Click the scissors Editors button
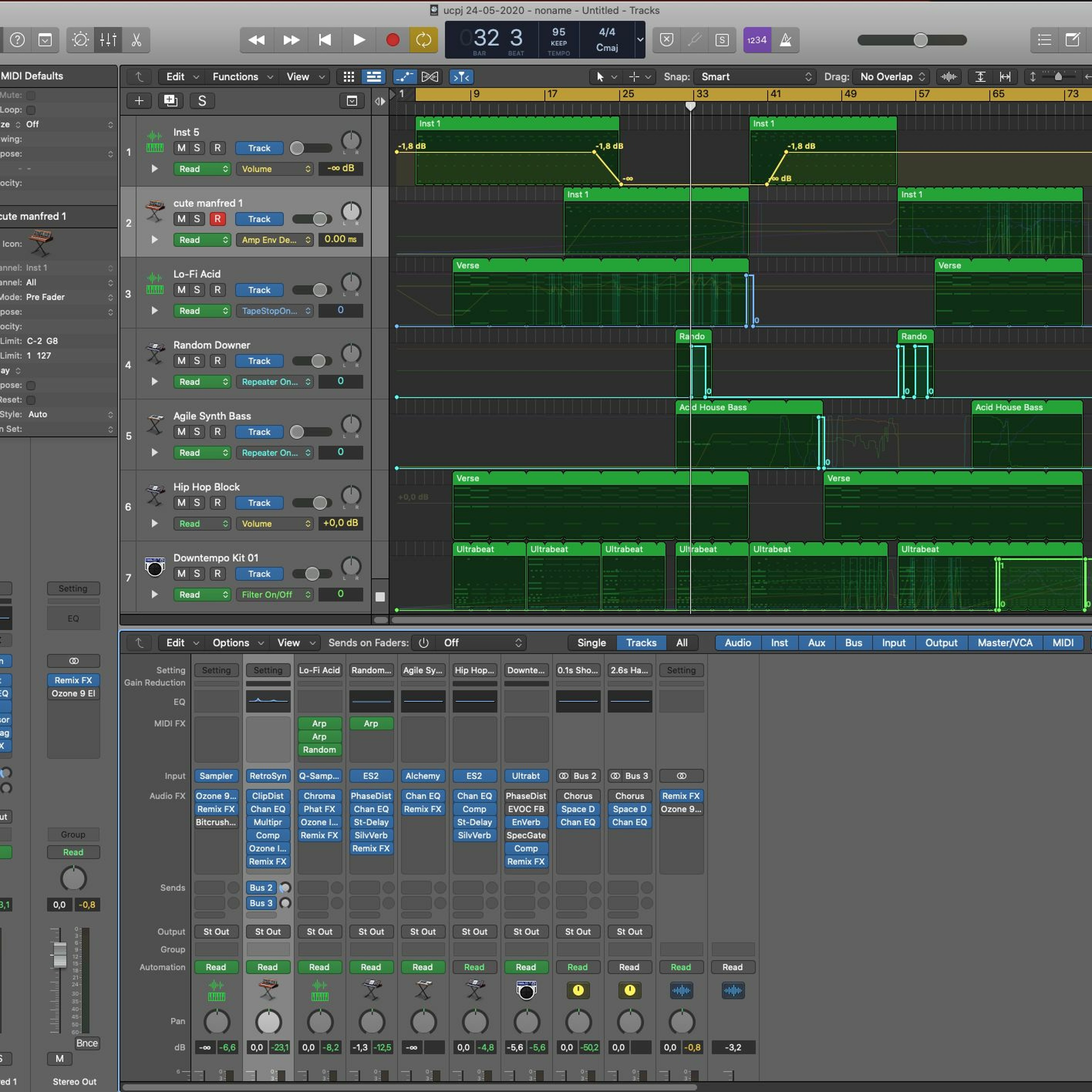1092x1092 pixels. coord(136,40)
